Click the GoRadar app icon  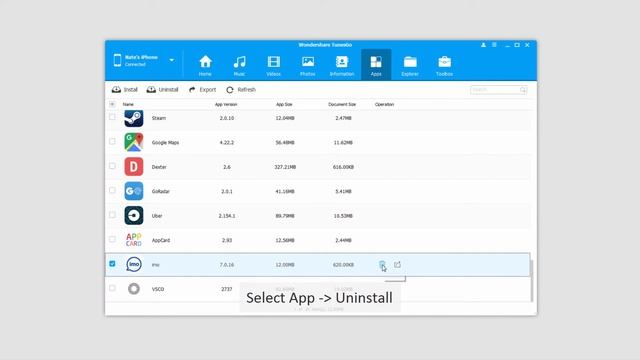point(134,191)
